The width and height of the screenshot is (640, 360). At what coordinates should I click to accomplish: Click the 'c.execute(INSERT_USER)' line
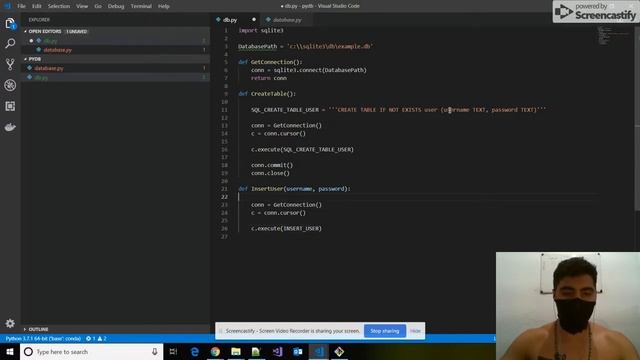(287, 229)
